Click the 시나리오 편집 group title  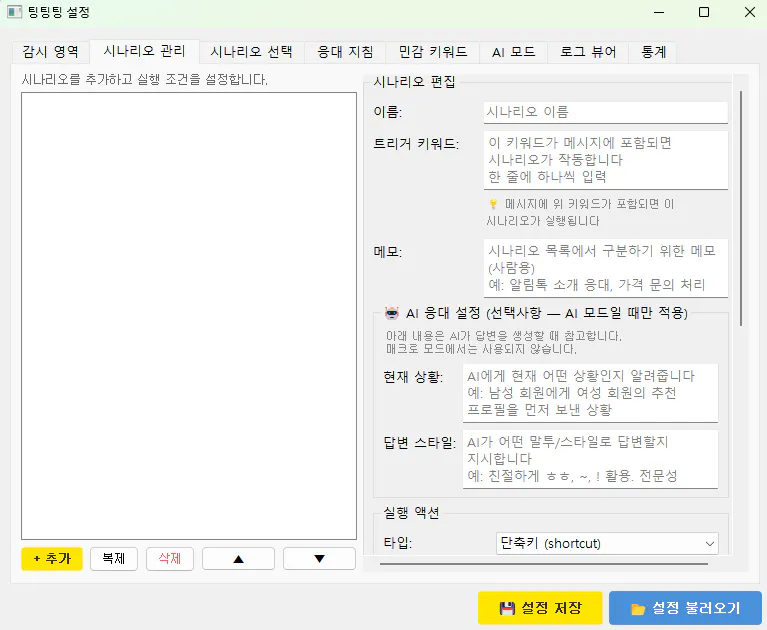click(x=414, y=81)
